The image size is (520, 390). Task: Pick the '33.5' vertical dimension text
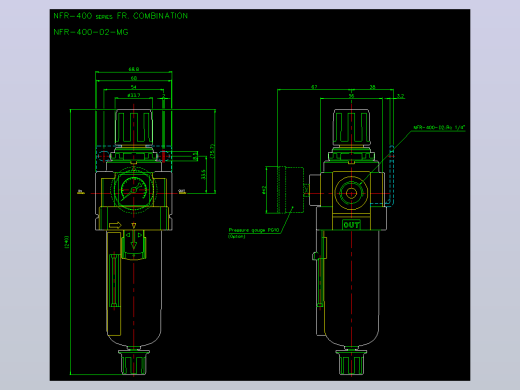tap(203, 174)
